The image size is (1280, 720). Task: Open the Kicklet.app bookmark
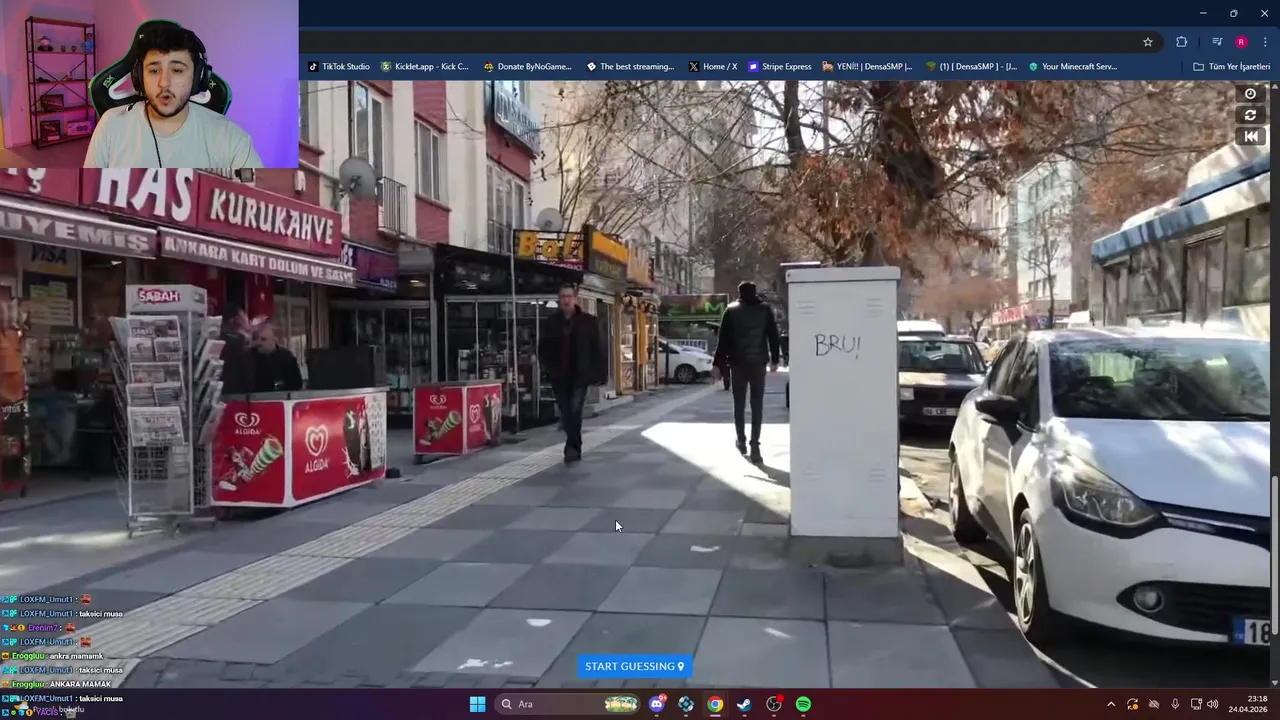(424, 67)
